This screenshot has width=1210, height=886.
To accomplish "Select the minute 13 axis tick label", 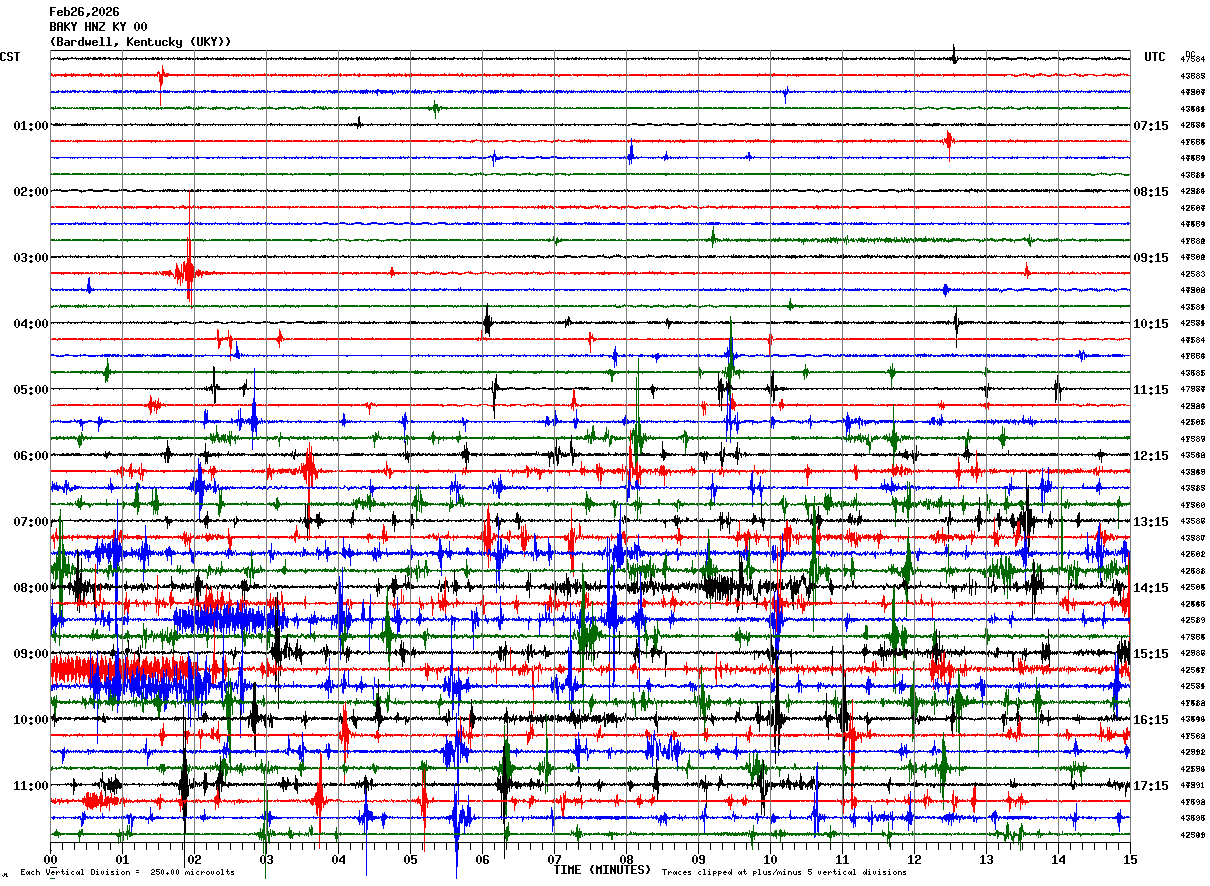I will [986, 859].
